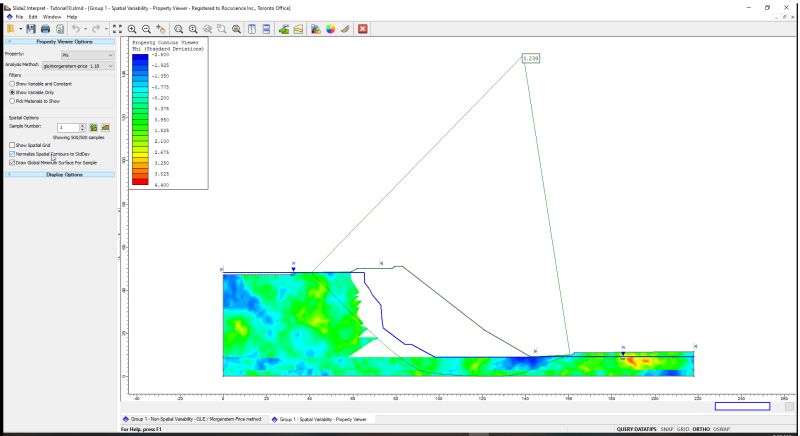This screenshot has height=436, width=800.
Task: Click the yellow chart icon beside Sample Number
Action: [106, 127]
